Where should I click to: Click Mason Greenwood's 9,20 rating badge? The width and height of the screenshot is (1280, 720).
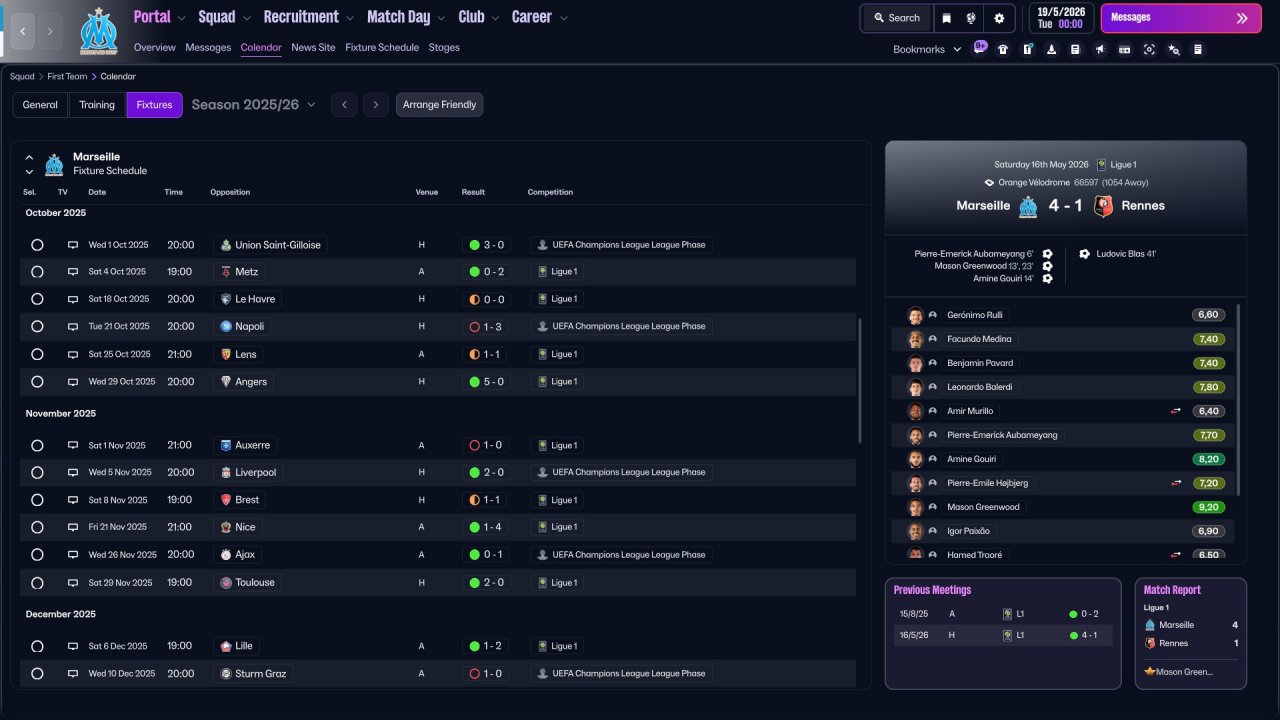click(1208, 507)
